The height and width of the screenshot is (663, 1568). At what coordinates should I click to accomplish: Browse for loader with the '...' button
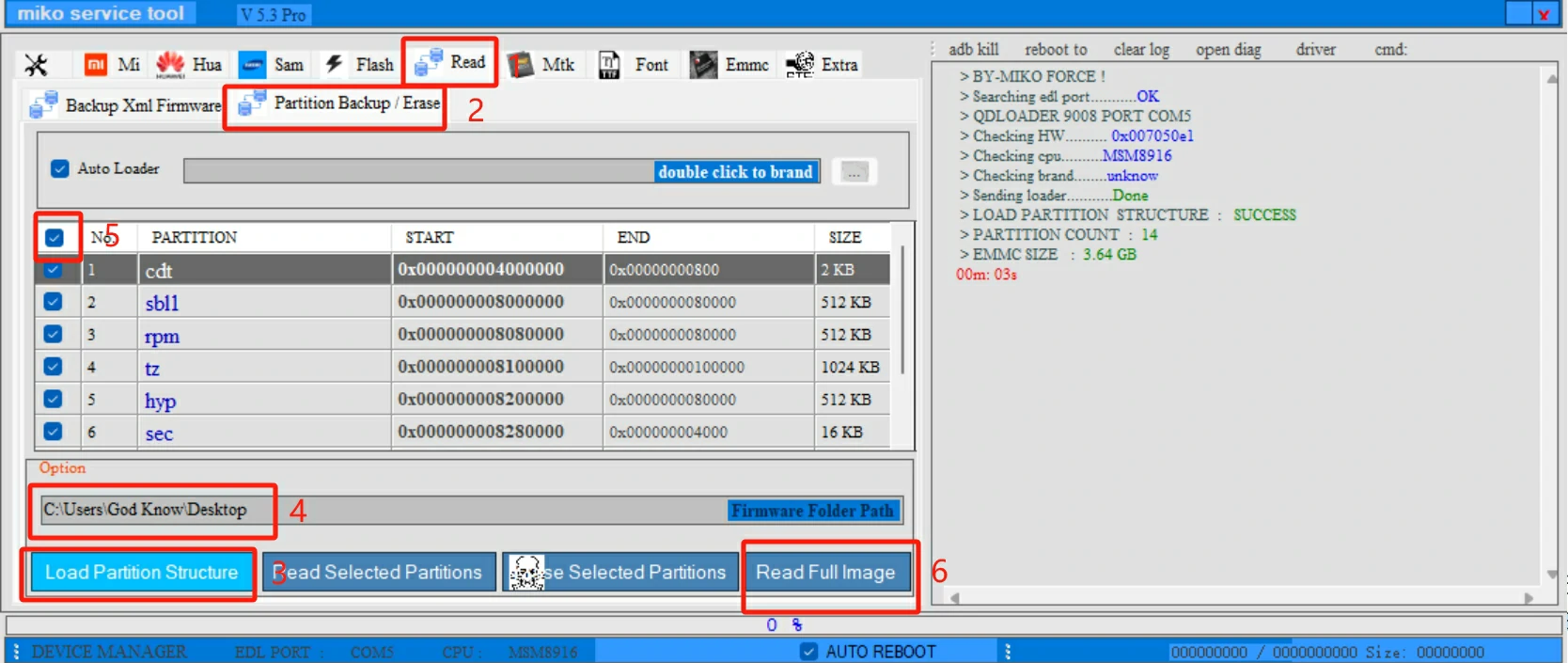(x=855, y=172)
